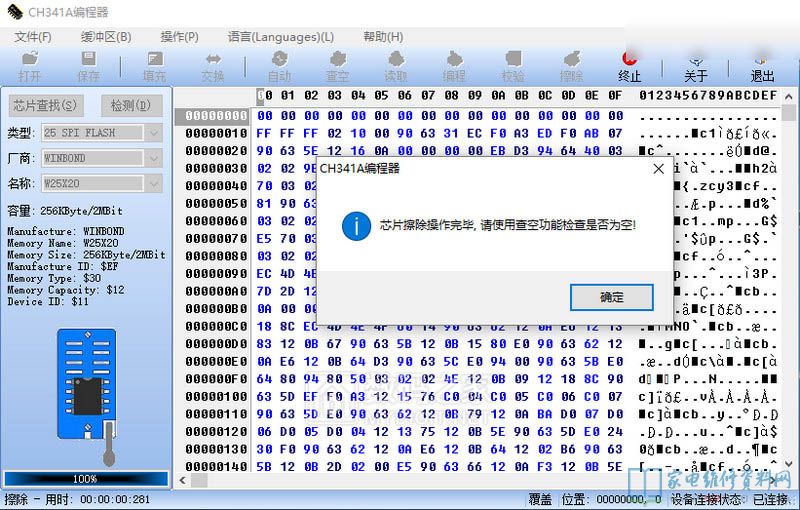Click the 100% erase progress bar
800x510 pixels.
(85, 479)
